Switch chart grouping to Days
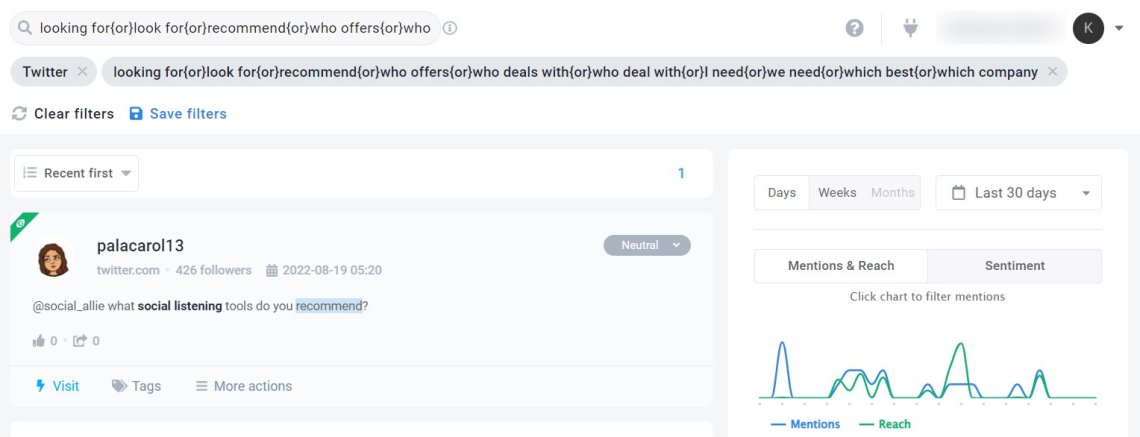The image size is (1140, 437). click(x=782, y=193)
